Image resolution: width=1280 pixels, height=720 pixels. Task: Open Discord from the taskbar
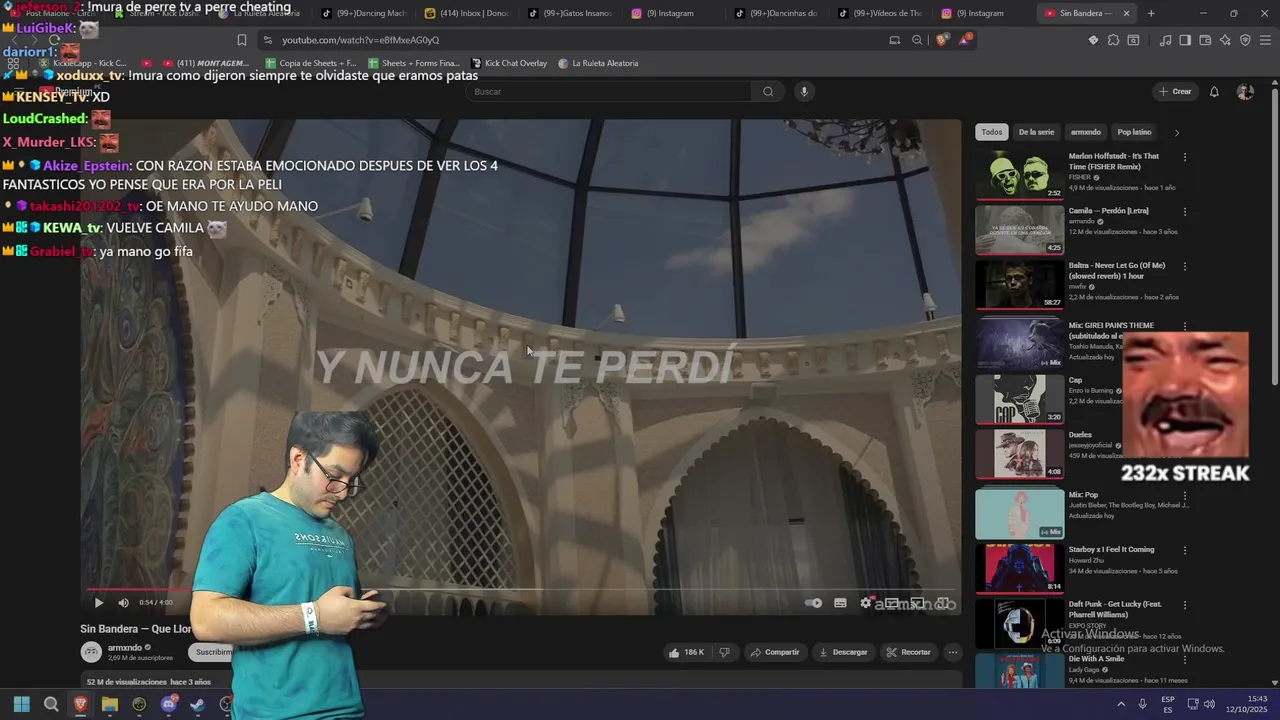(x=168, y=704)
